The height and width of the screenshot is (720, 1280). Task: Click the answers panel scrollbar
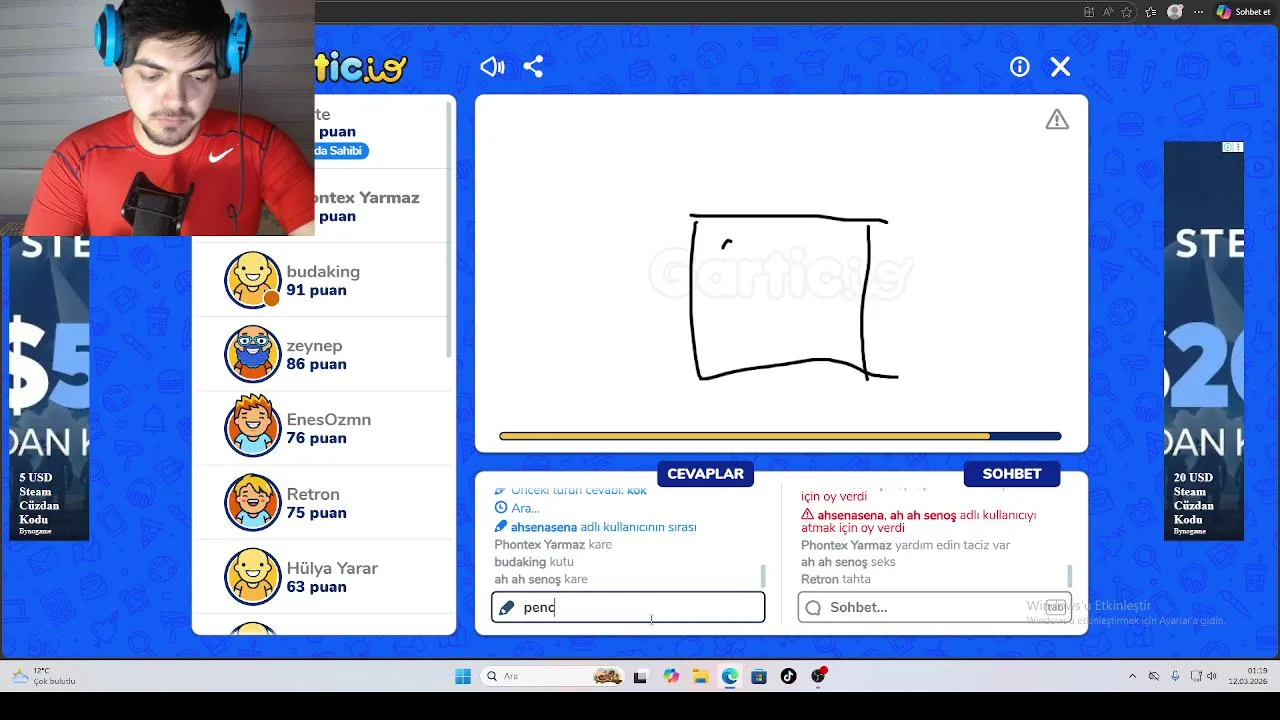(763, 576)
